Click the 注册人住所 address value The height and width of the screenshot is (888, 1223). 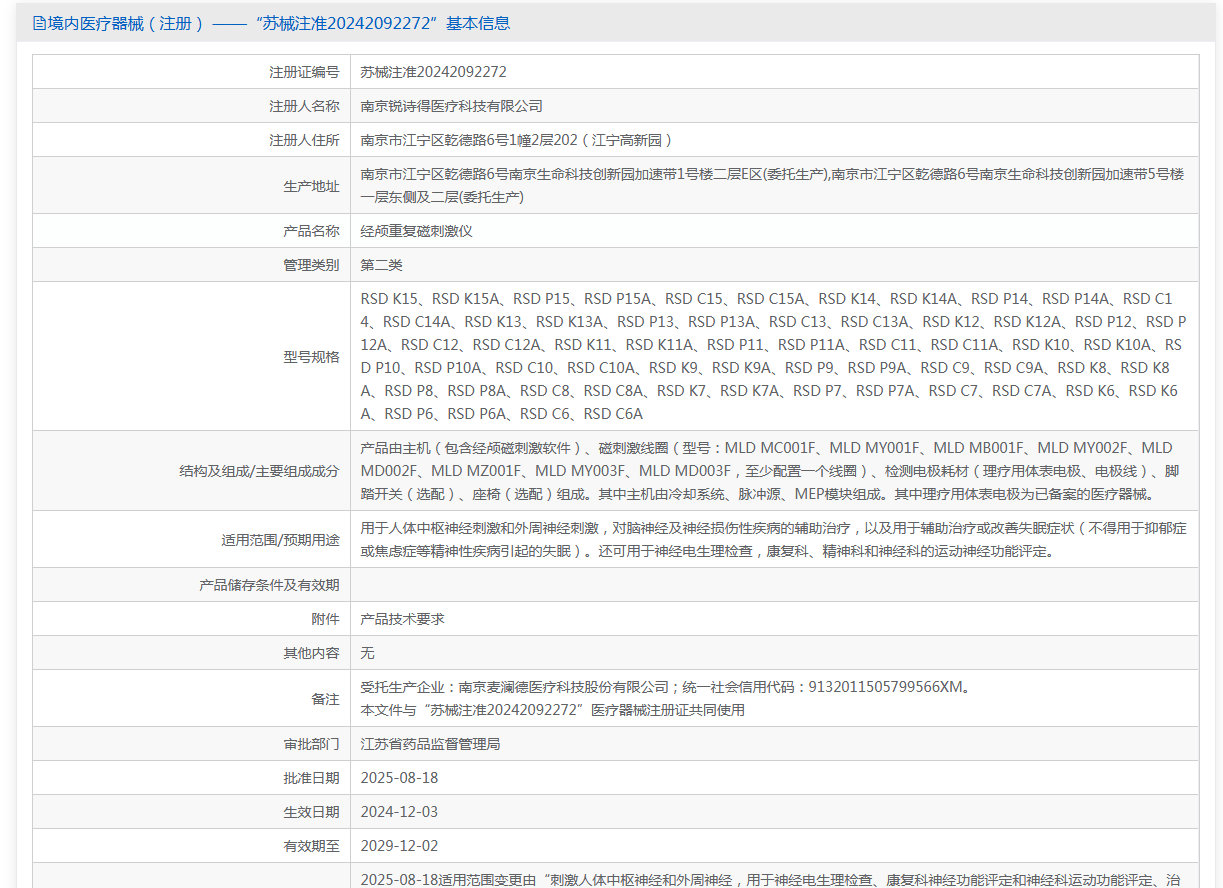516,140
